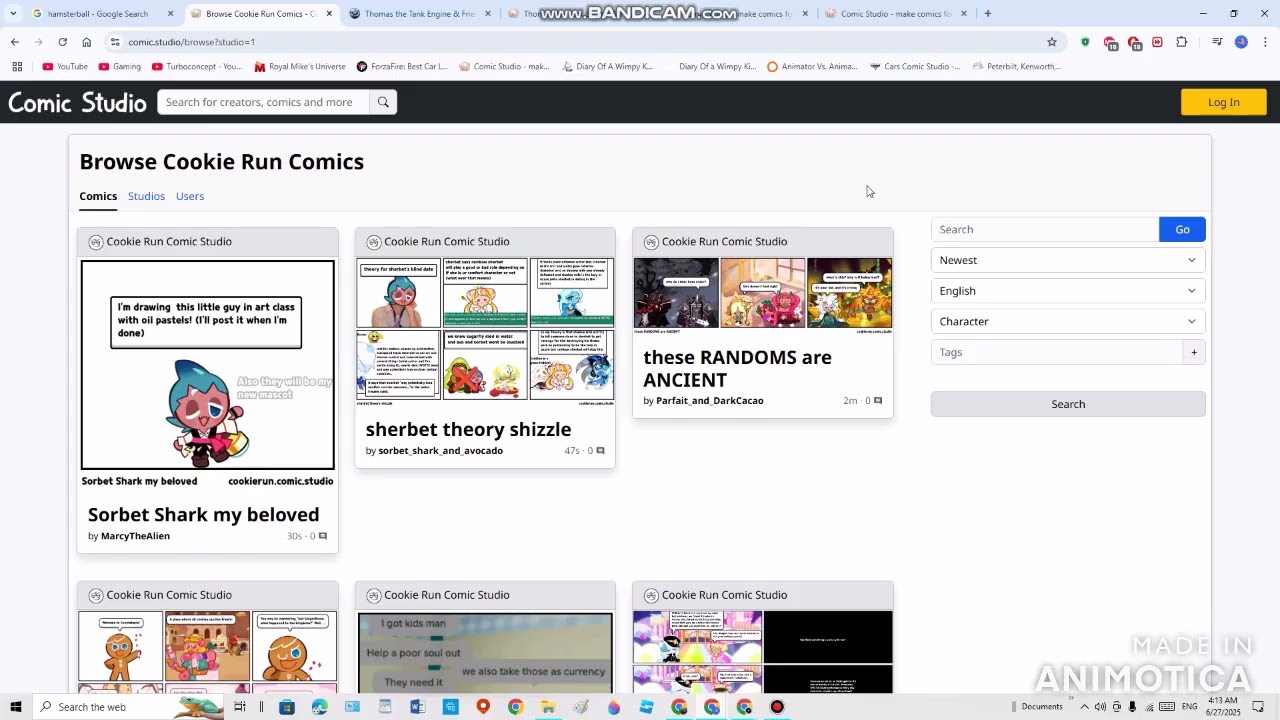Open the MarcyTheAlien author link
Viewport: 1280px width, 720px height.
click(135, 536)
